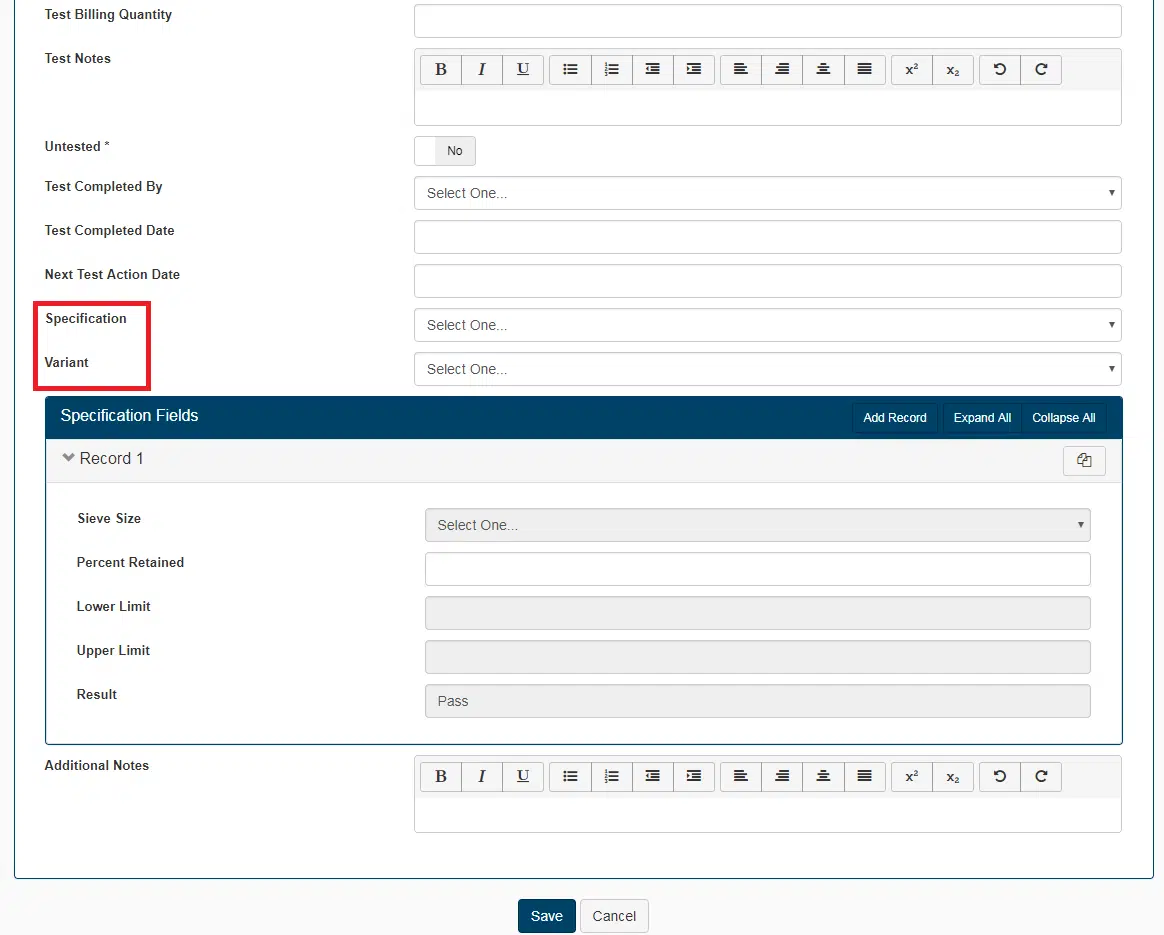Screen dimensions: 1164x935
Task: Insert numbered list in Additional Notes
Action: point(612,777)
